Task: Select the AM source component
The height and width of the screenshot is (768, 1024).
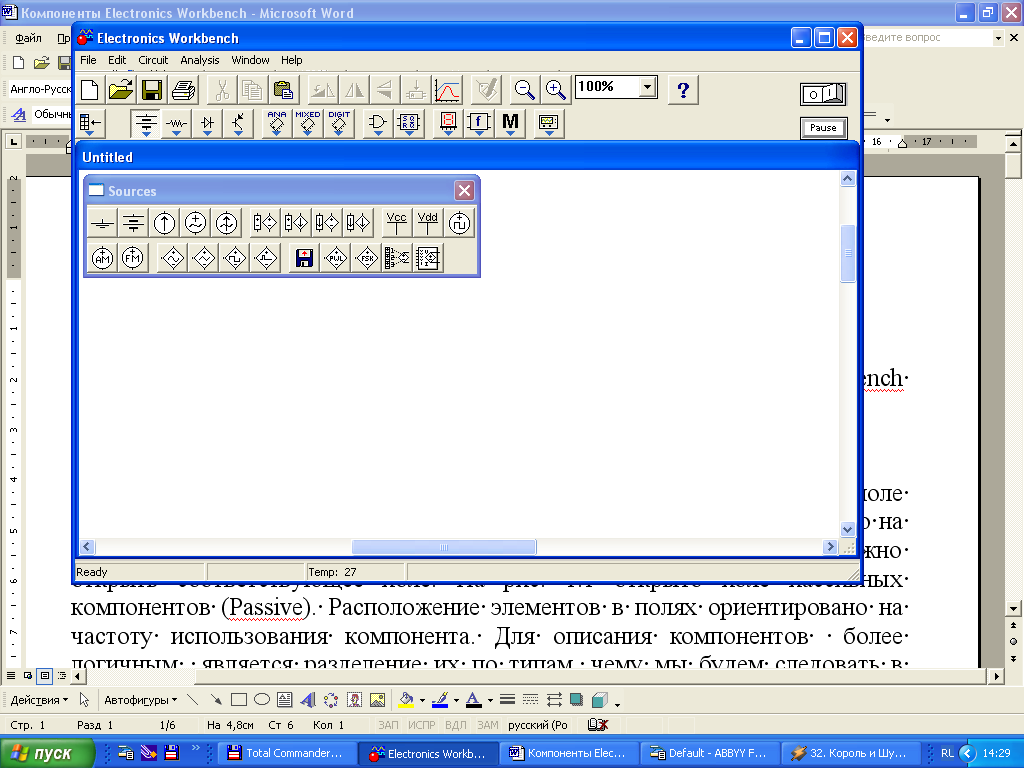Action: (103, 258)
